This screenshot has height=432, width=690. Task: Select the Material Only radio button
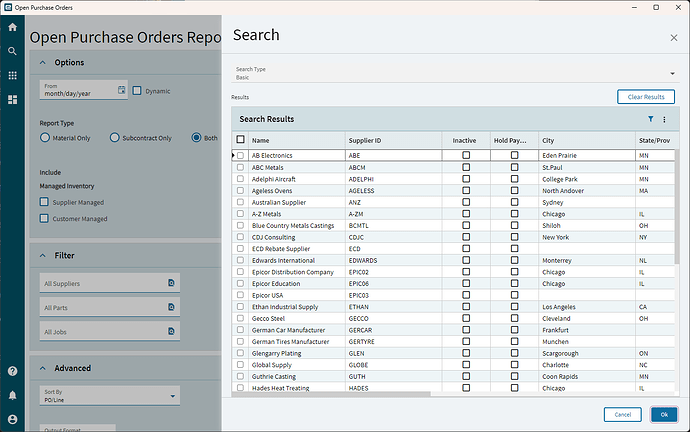coord(45,138)
